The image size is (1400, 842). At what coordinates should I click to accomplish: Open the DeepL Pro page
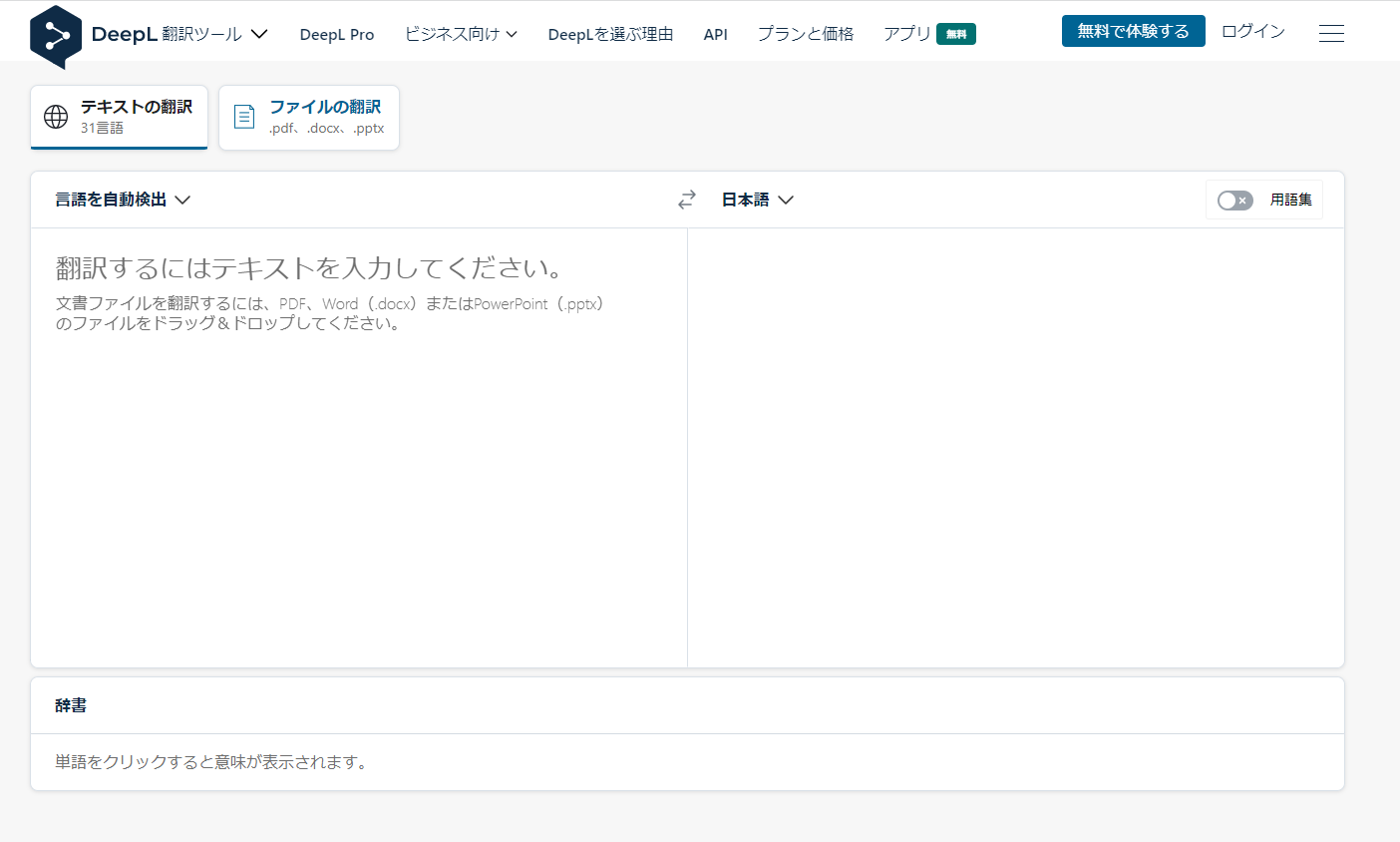336,33
